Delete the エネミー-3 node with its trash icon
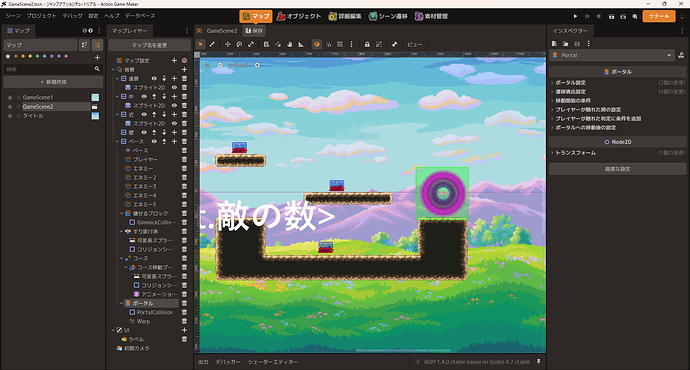Image resolution: width=690 pixels, height=370 pixels. point(184,186)
